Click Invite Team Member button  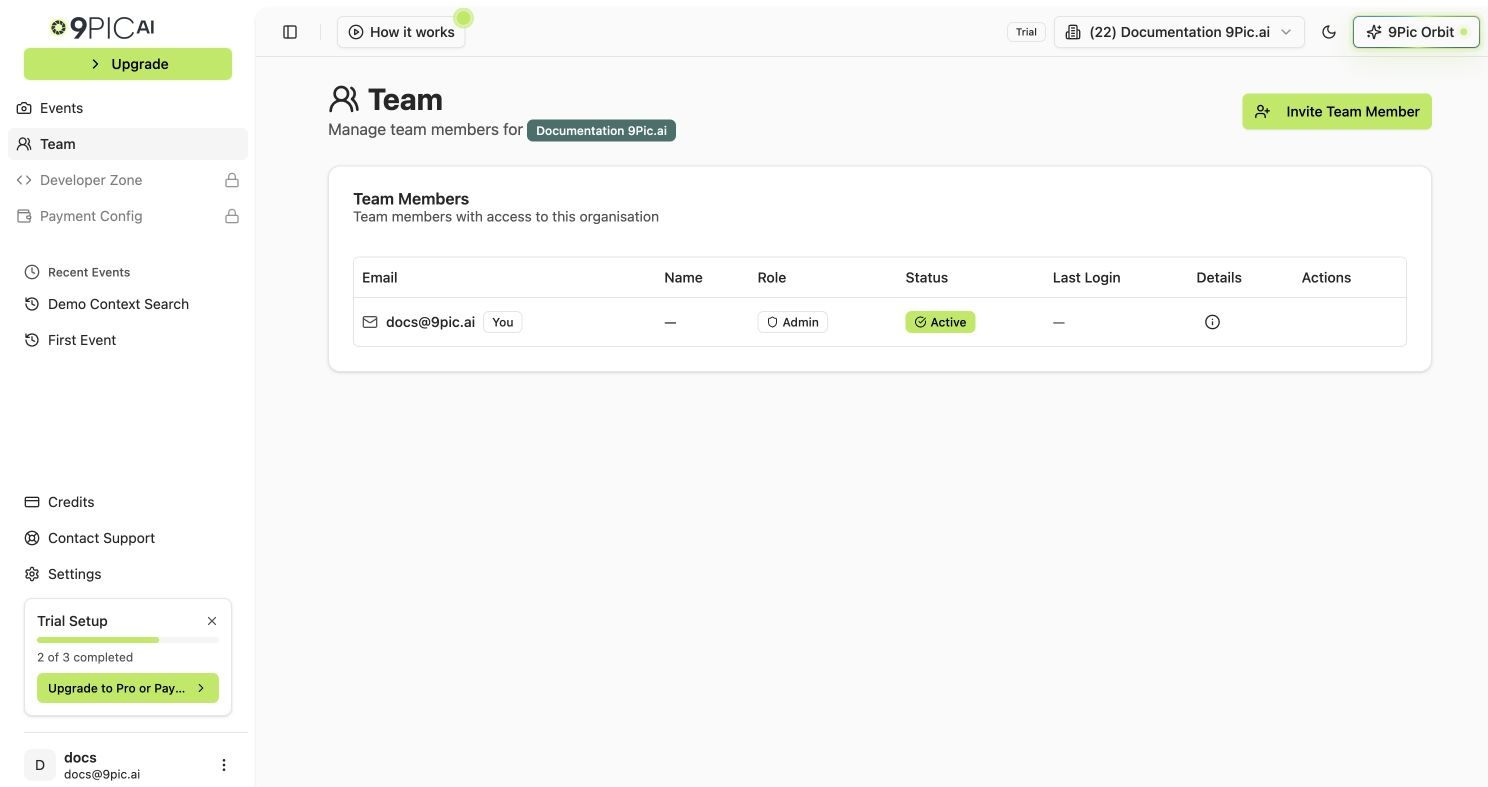point(1337,112)
